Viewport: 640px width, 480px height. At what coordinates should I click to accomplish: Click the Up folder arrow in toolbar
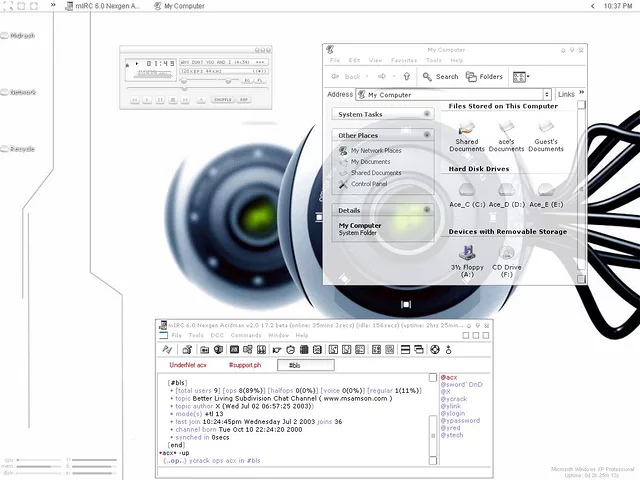pyautogui.click(x=406, y=76)
